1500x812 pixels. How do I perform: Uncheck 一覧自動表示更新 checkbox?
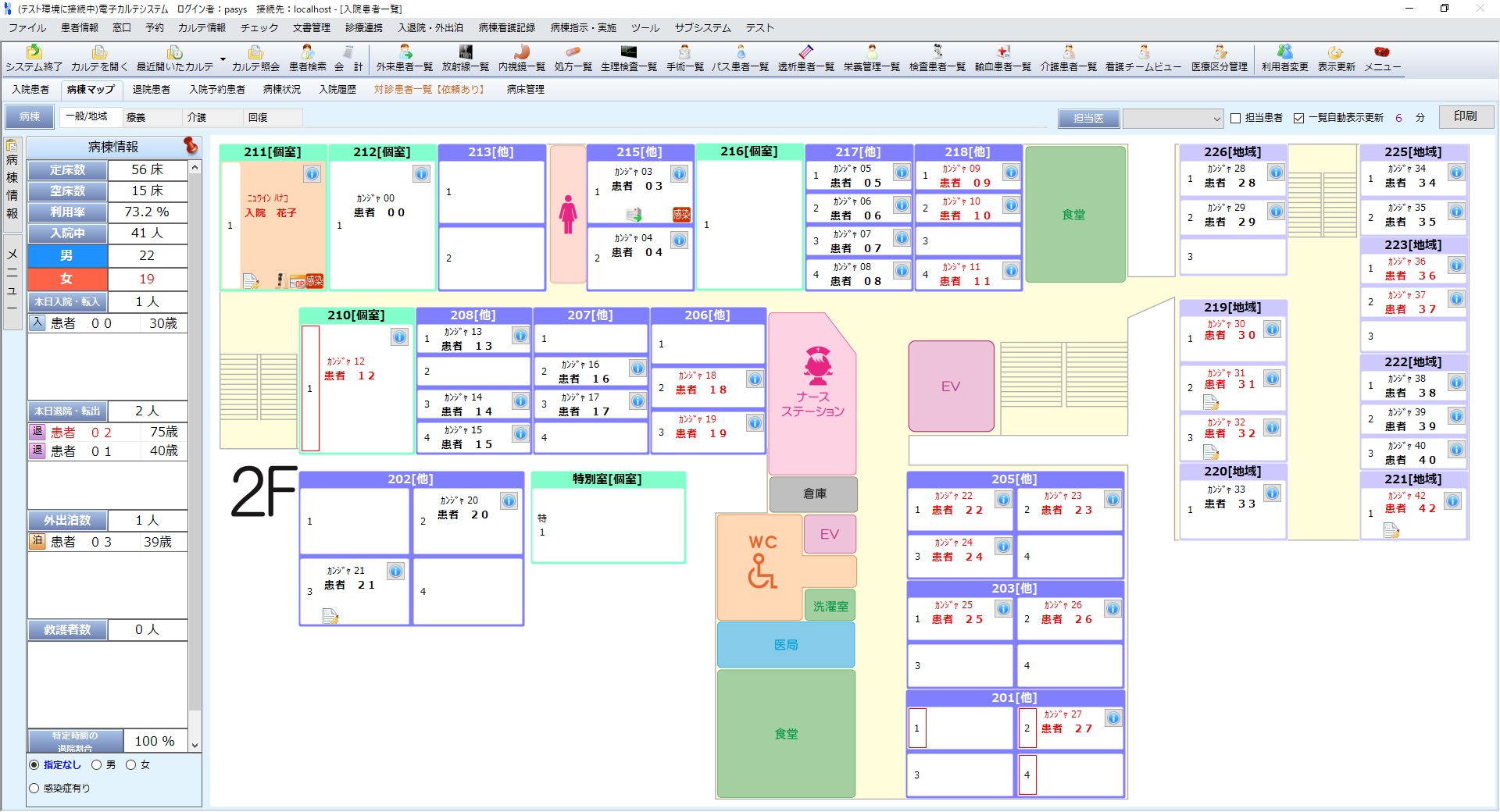coord(1299,118)
